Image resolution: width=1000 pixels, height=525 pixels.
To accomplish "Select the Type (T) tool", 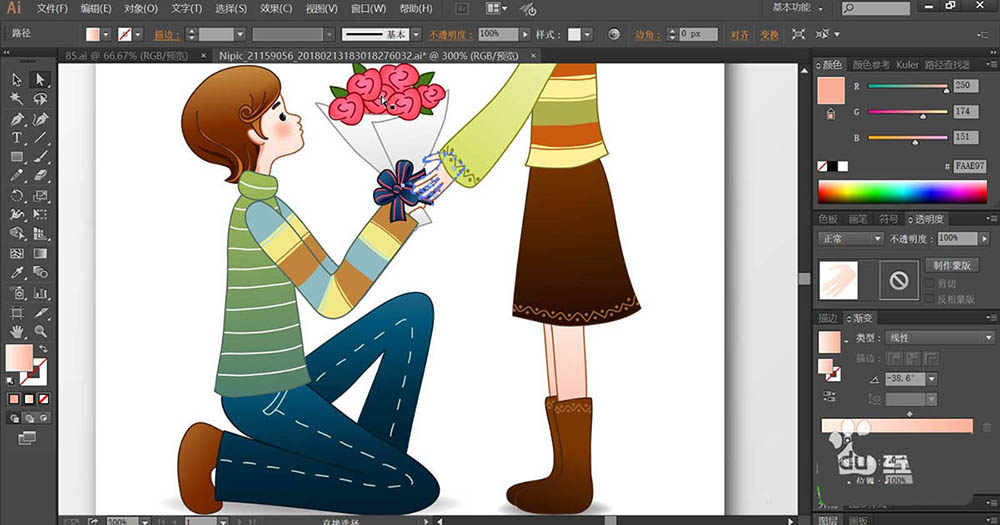I will (x=17, y=138).
